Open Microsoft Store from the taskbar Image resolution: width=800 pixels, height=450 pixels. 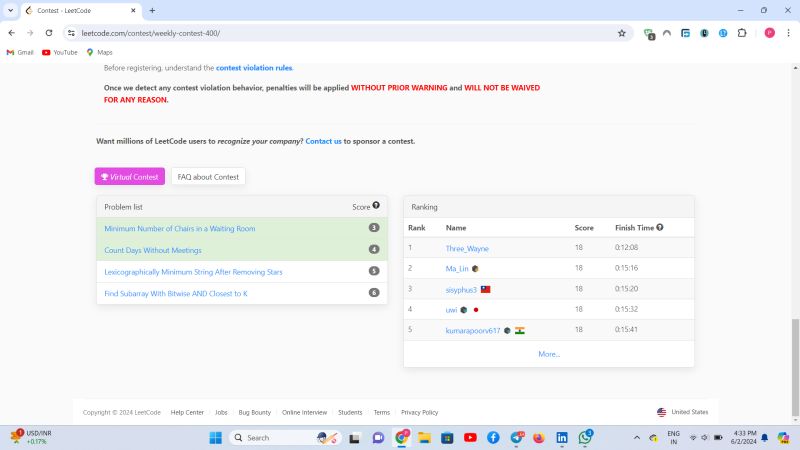(447, 438)
